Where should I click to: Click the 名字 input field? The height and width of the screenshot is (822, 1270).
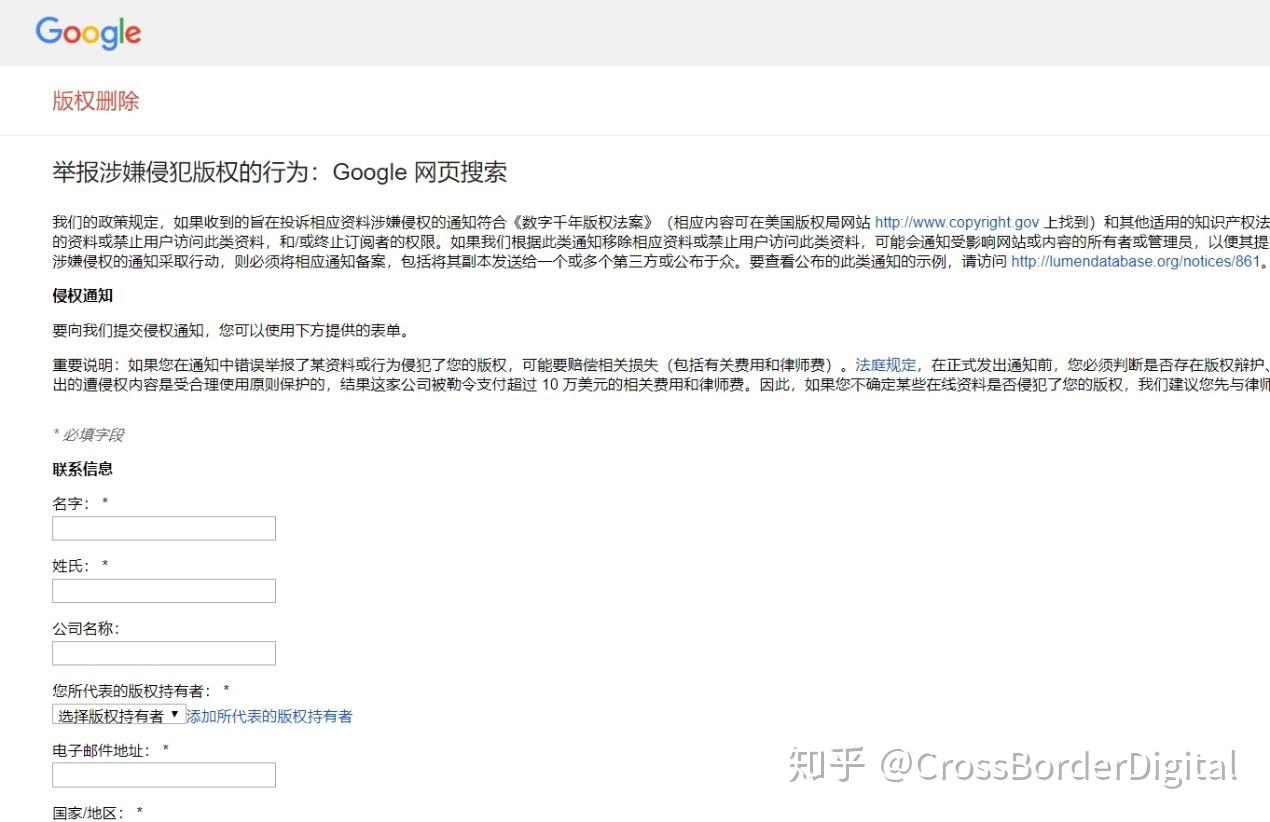[x=164, y=528]
